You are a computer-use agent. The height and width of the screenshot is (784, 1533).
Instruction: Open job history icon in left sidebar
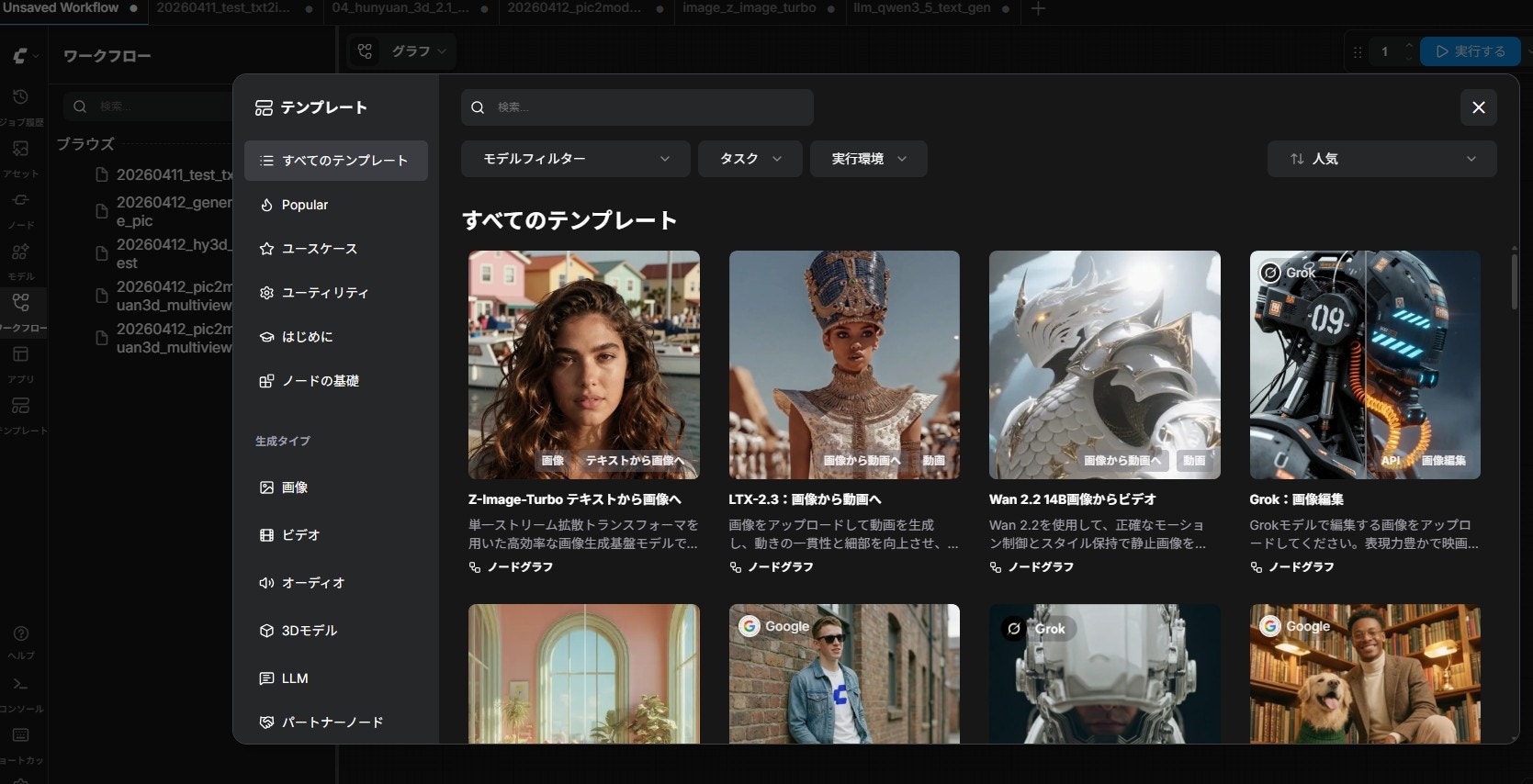pyautogui.click(x=20, y=98)
